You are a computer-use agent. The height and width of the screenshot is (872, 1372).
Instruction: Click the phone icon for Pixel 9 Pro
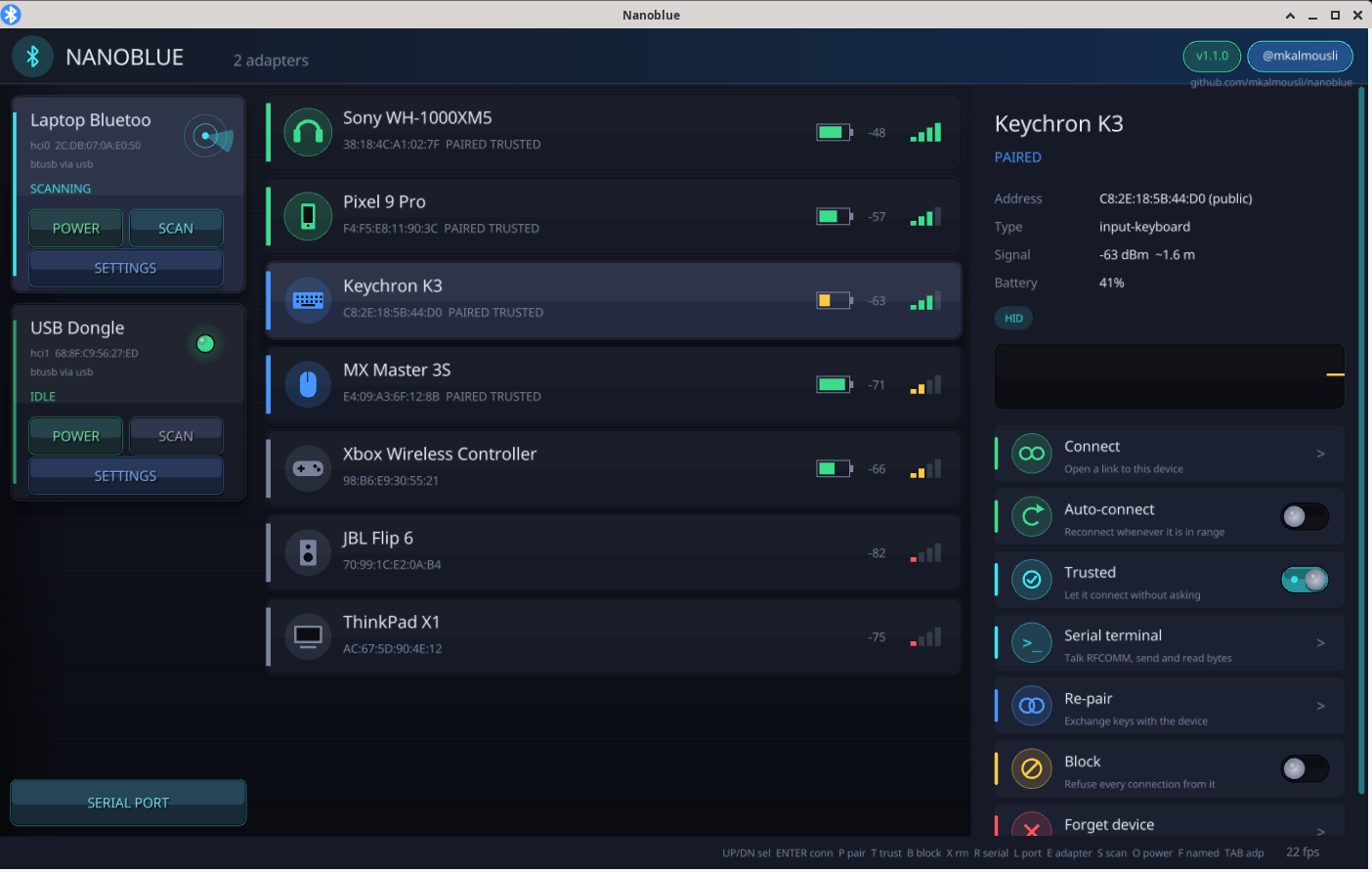point(308,216)
